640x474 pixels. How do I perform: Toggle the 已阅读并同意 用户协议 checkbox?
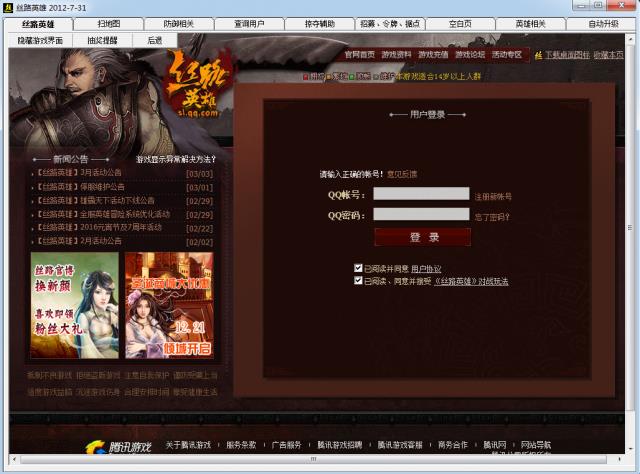click(358, 268)
